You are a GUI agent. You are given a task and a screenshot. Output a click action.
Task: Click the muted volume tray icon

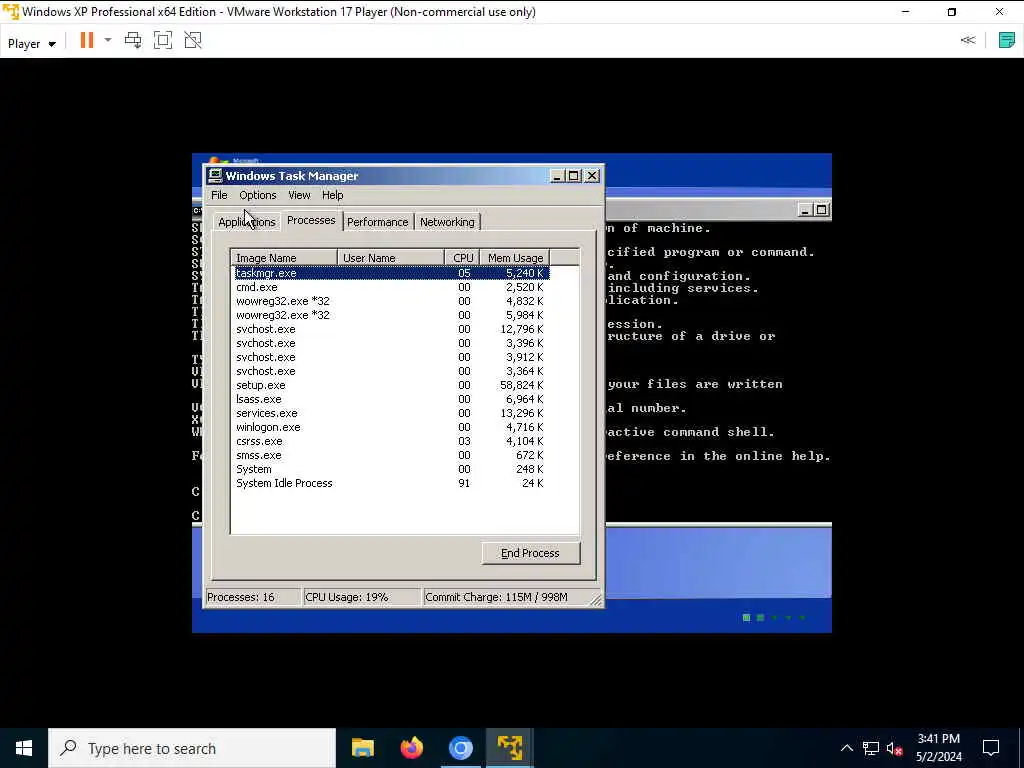pos(894,748)
